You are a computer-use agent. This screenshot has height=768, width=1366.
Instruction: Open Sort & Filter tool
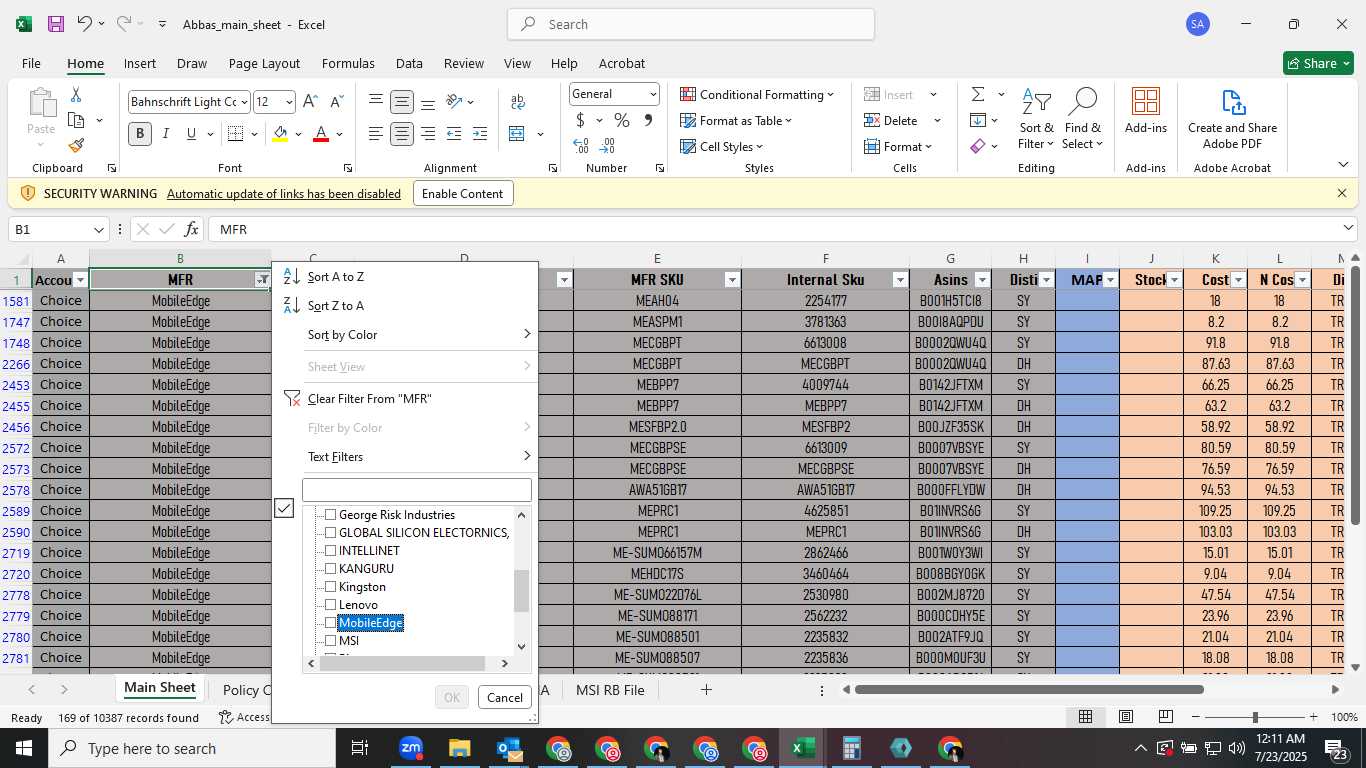pos(1036,120)
